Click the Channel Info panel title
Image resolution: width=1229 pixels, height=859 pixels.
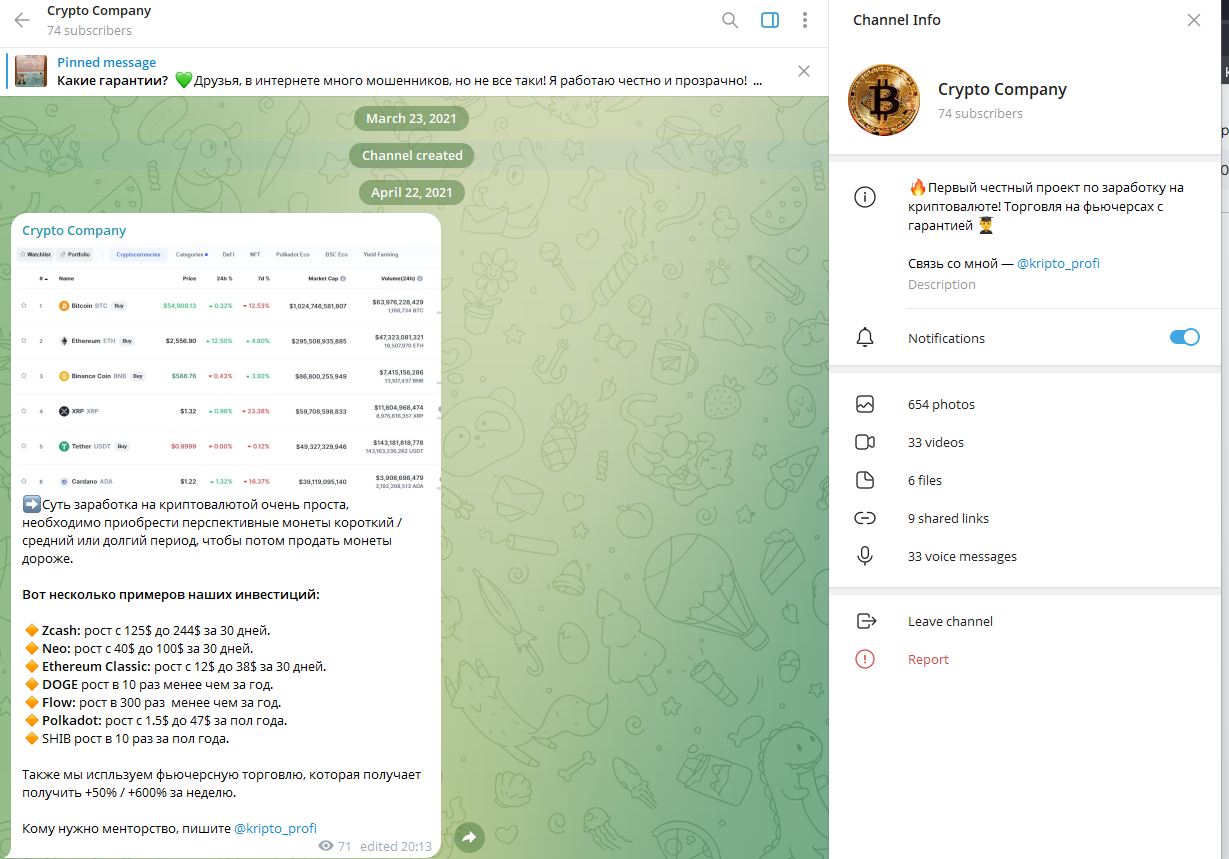[x=897, y=20]
